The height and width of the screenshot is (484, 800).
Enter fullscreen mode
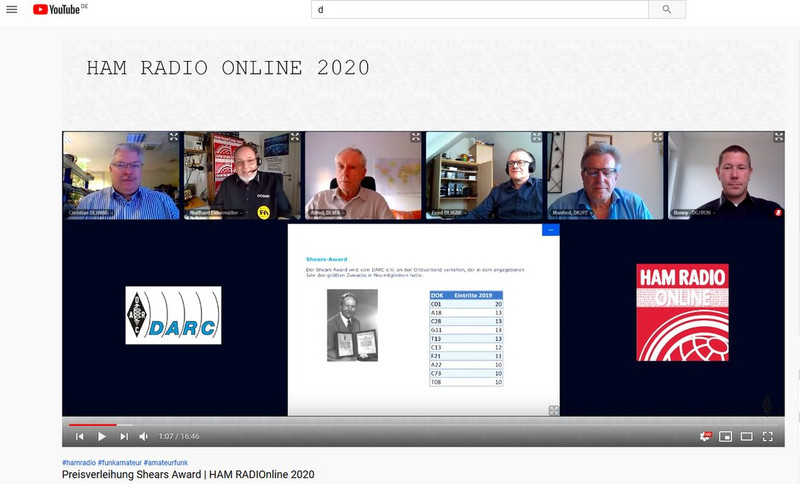pos(768,437)
